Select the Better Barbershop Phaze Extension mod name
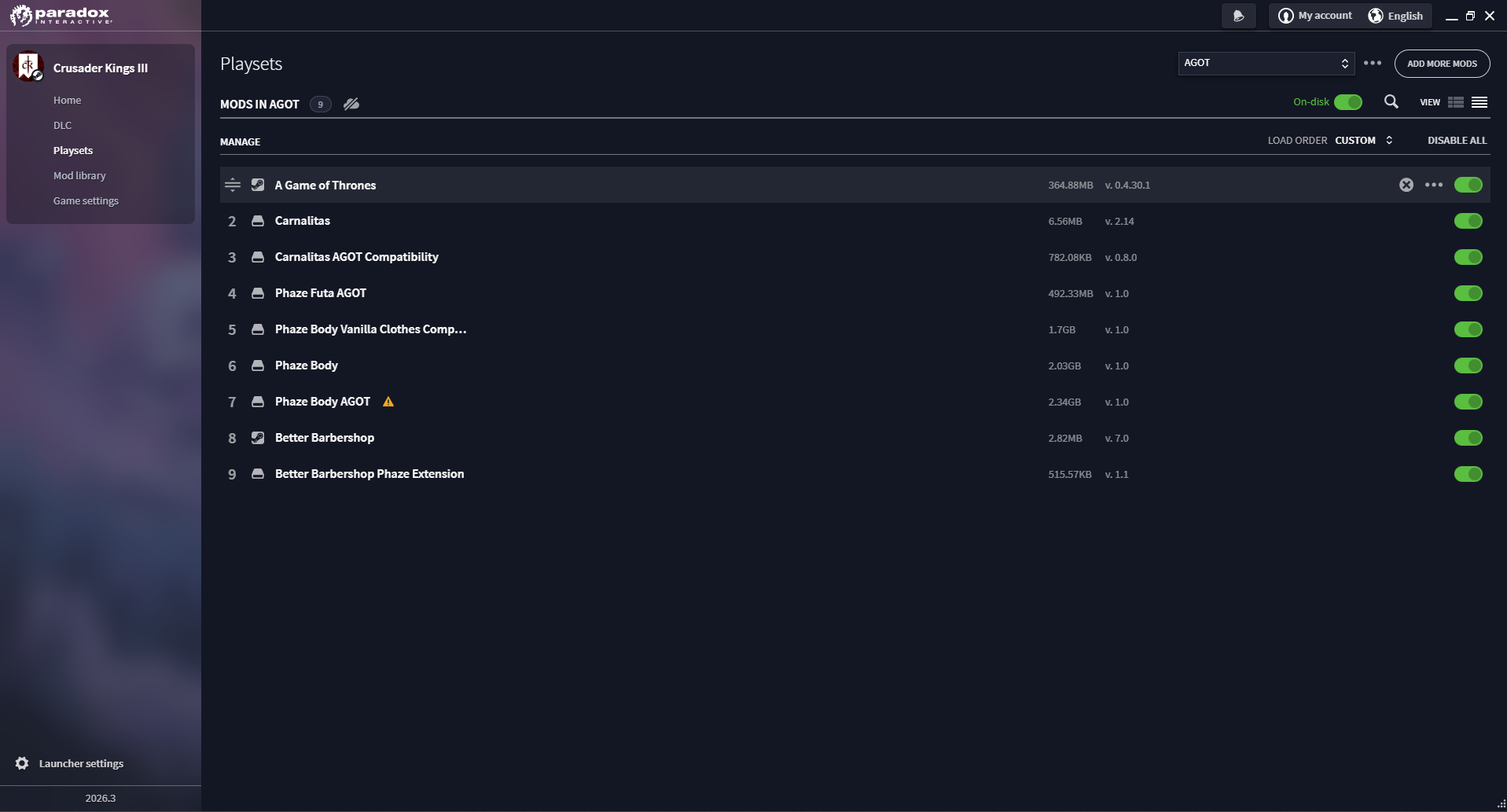This screenshot has height=812, width=1507. tap(369, 474)
